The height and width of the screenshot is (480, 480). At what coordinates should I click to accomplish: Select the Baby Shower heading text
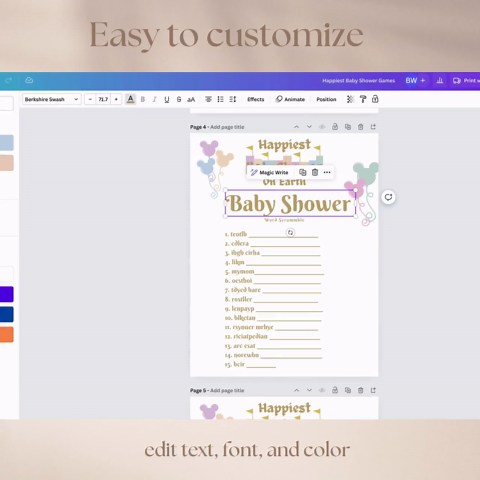290,203
